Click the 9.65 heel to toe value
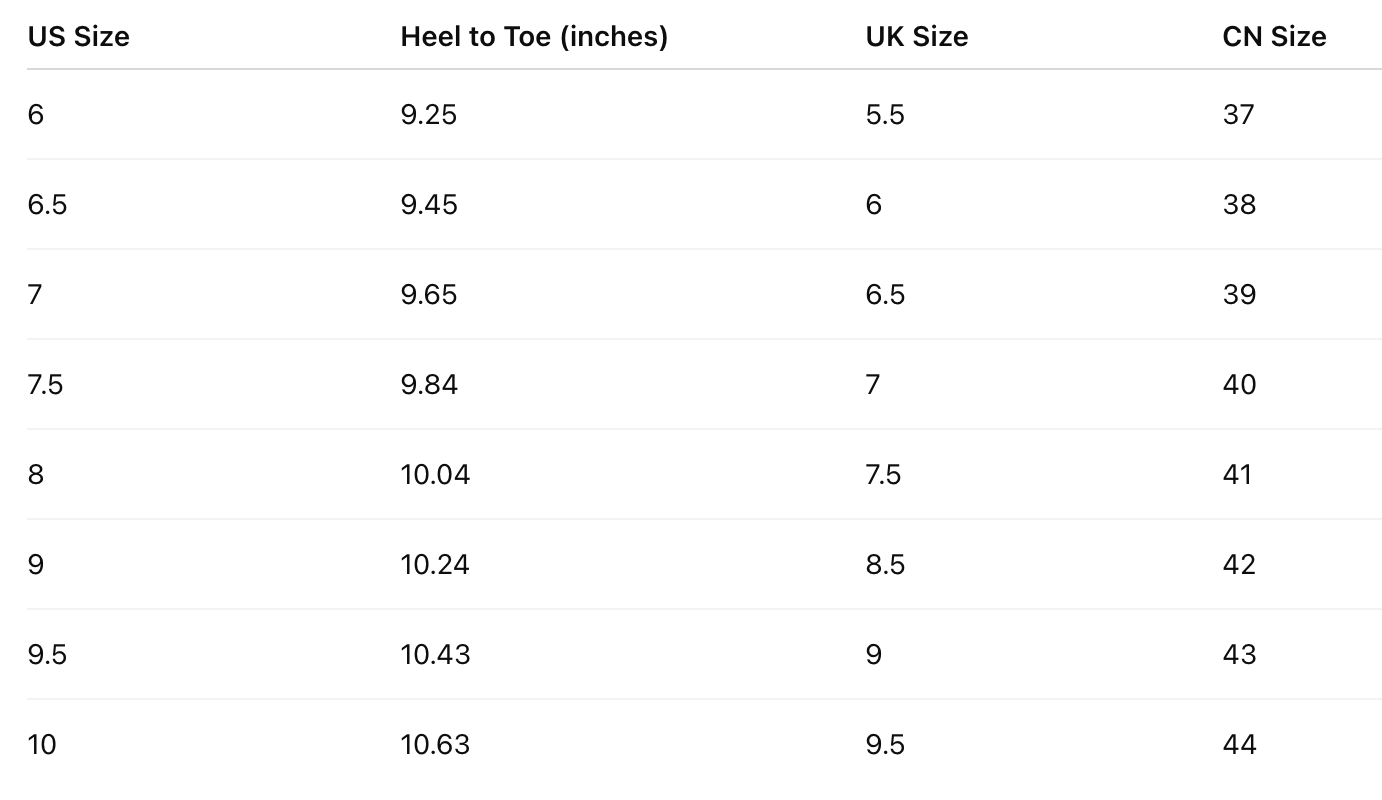 (x=429, y=295)
